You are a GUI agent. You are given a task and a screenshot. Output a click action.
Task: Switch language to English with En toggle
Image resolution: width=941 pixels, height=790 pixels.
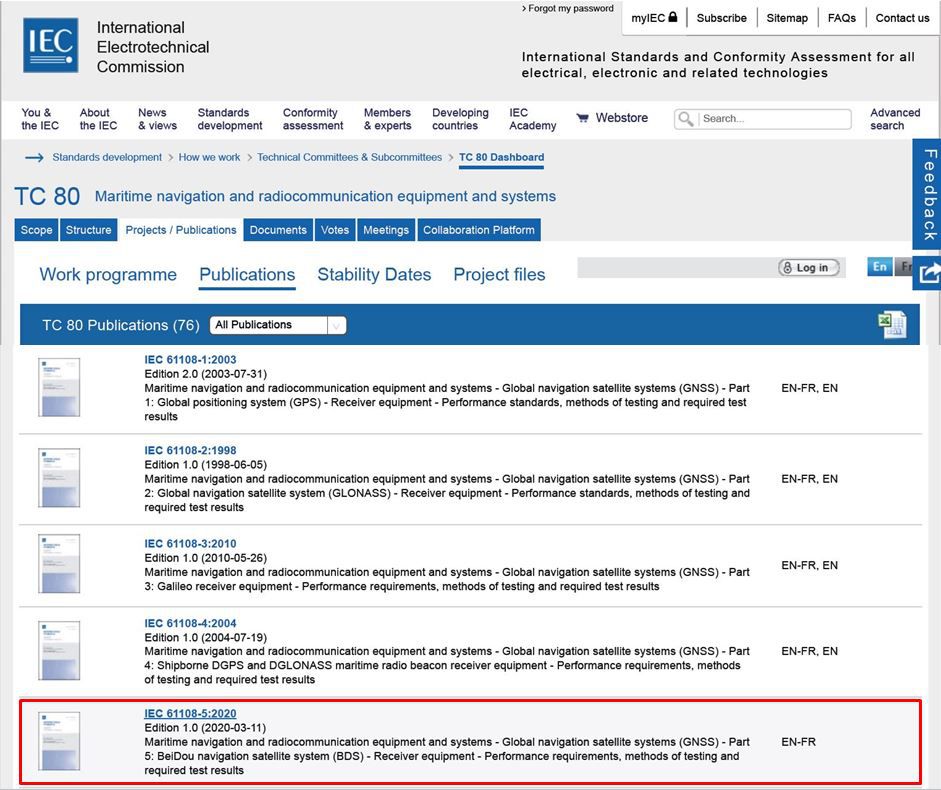[x=879, y=267]
